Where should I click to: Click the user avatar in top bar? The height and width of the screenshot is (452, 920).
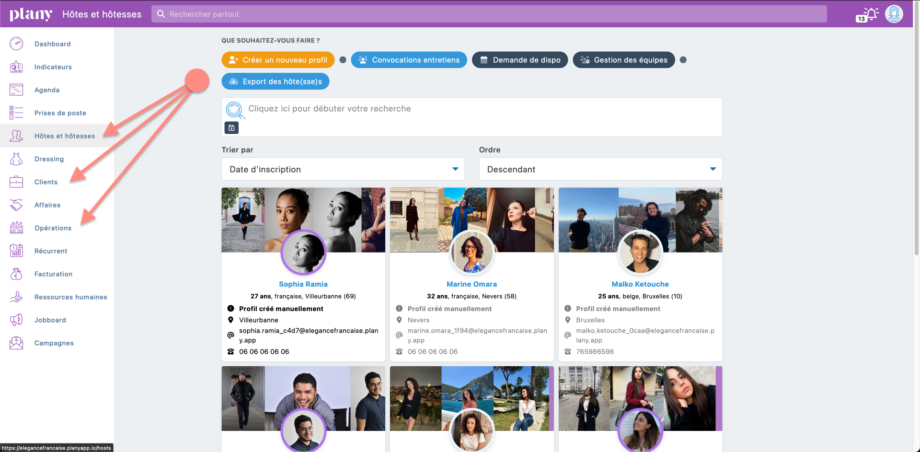tap(894, 14)
